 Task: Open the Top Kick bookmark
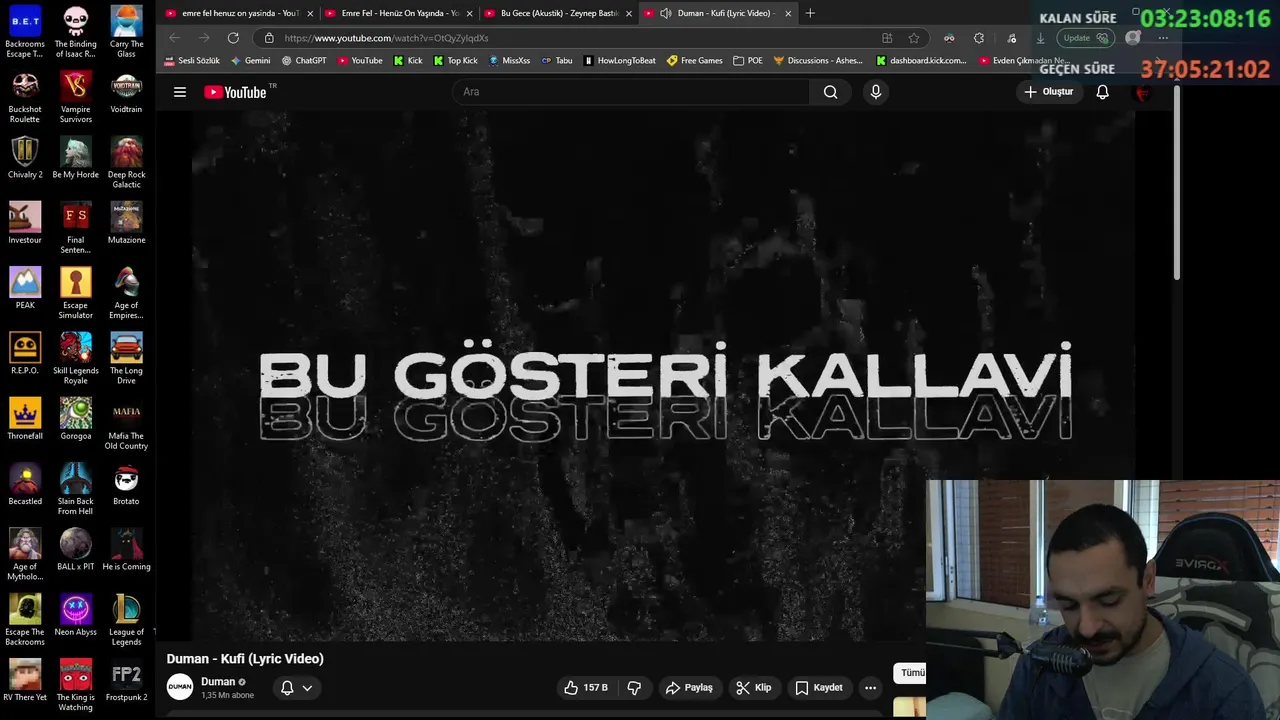[x=455, y=60]
